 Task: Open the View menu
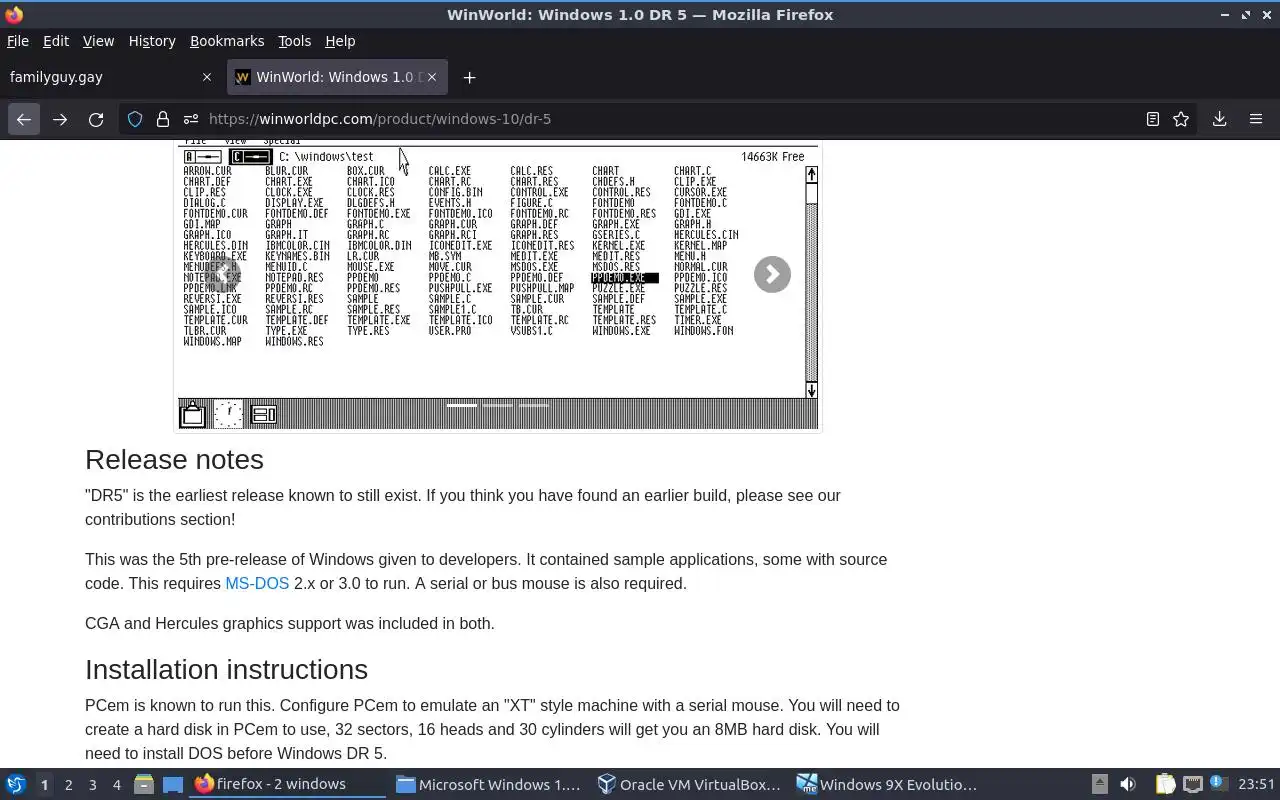point(98,41)
